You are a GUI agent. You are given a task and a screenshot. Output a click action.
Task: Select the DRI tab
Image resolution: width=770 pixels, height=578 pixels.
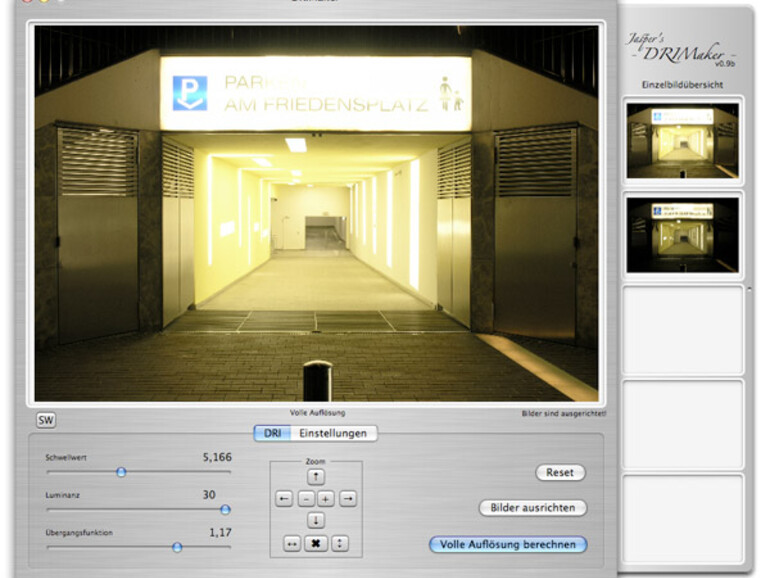tap(270, 433)
